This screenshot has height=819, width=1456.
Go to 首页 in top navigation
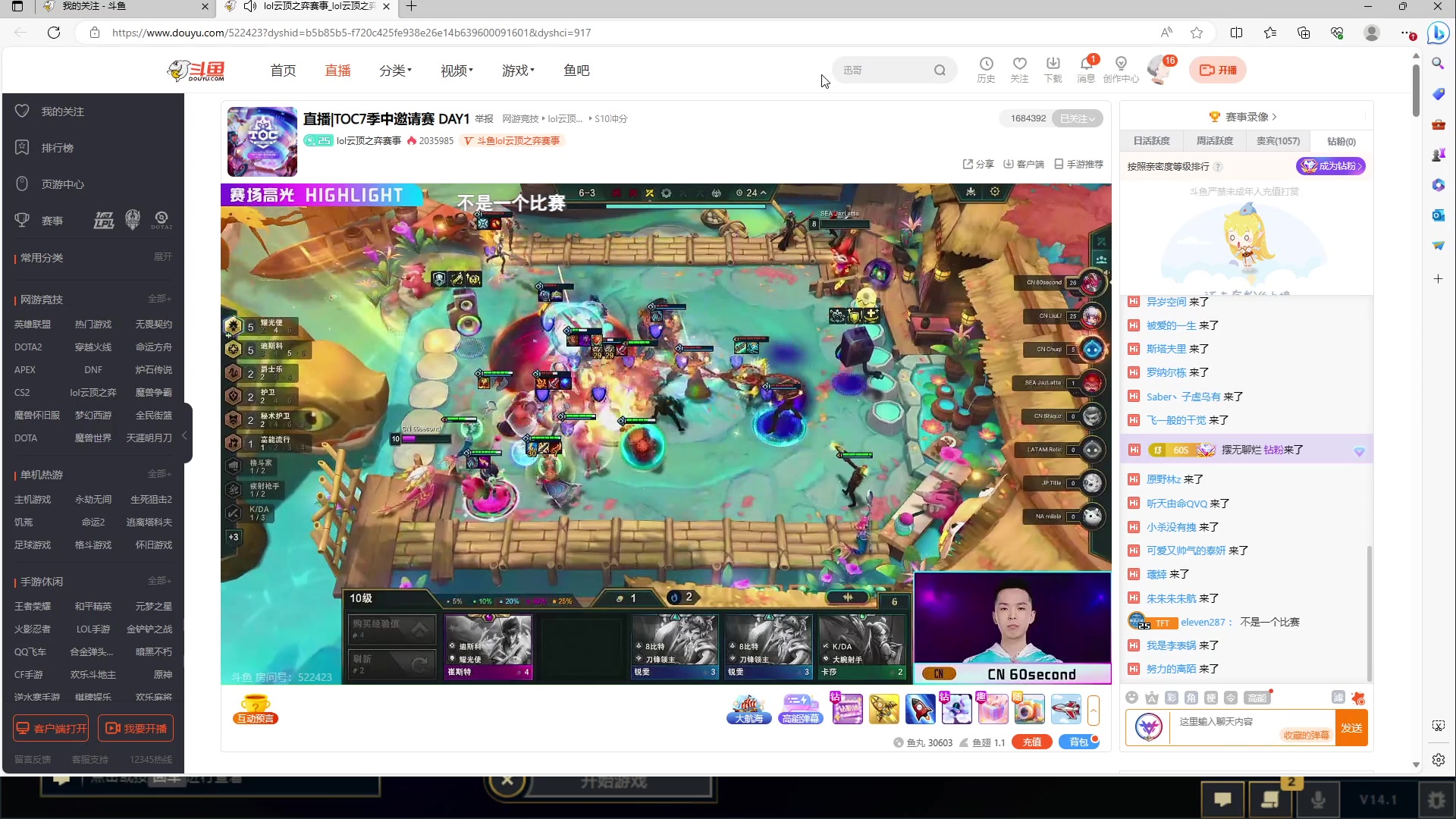(x=283, y=71)
